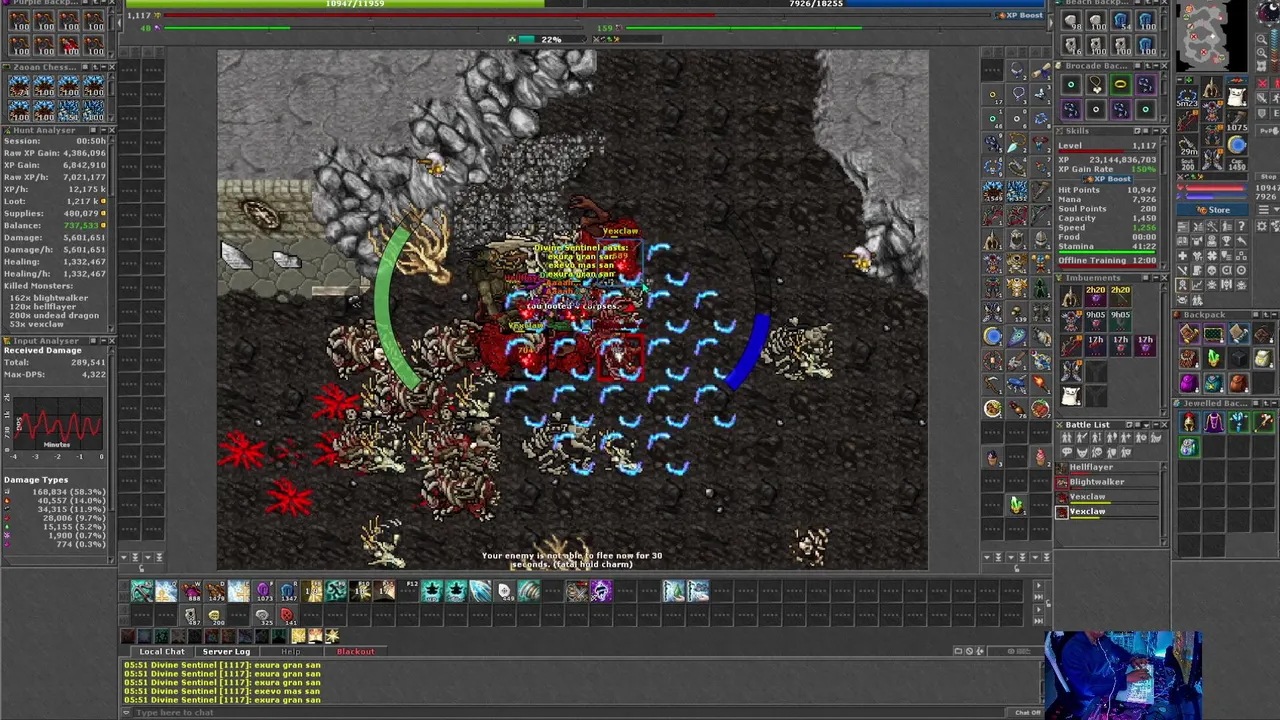
Task: Use potion hotkey with 1479 charges
Action: (216, 592)
